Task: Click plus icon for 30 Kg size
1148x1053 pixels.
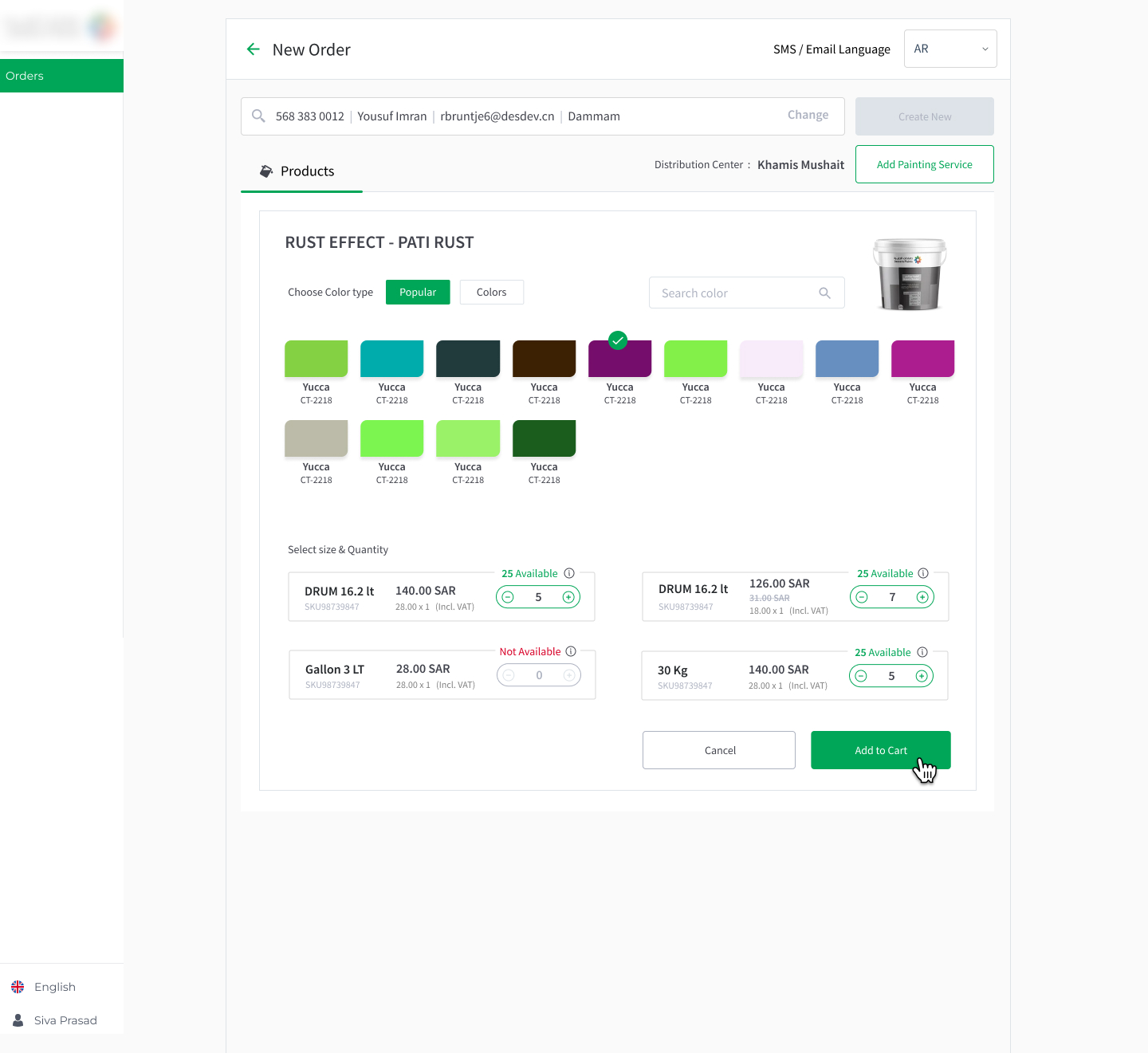Action: click(x=922, y=676)
